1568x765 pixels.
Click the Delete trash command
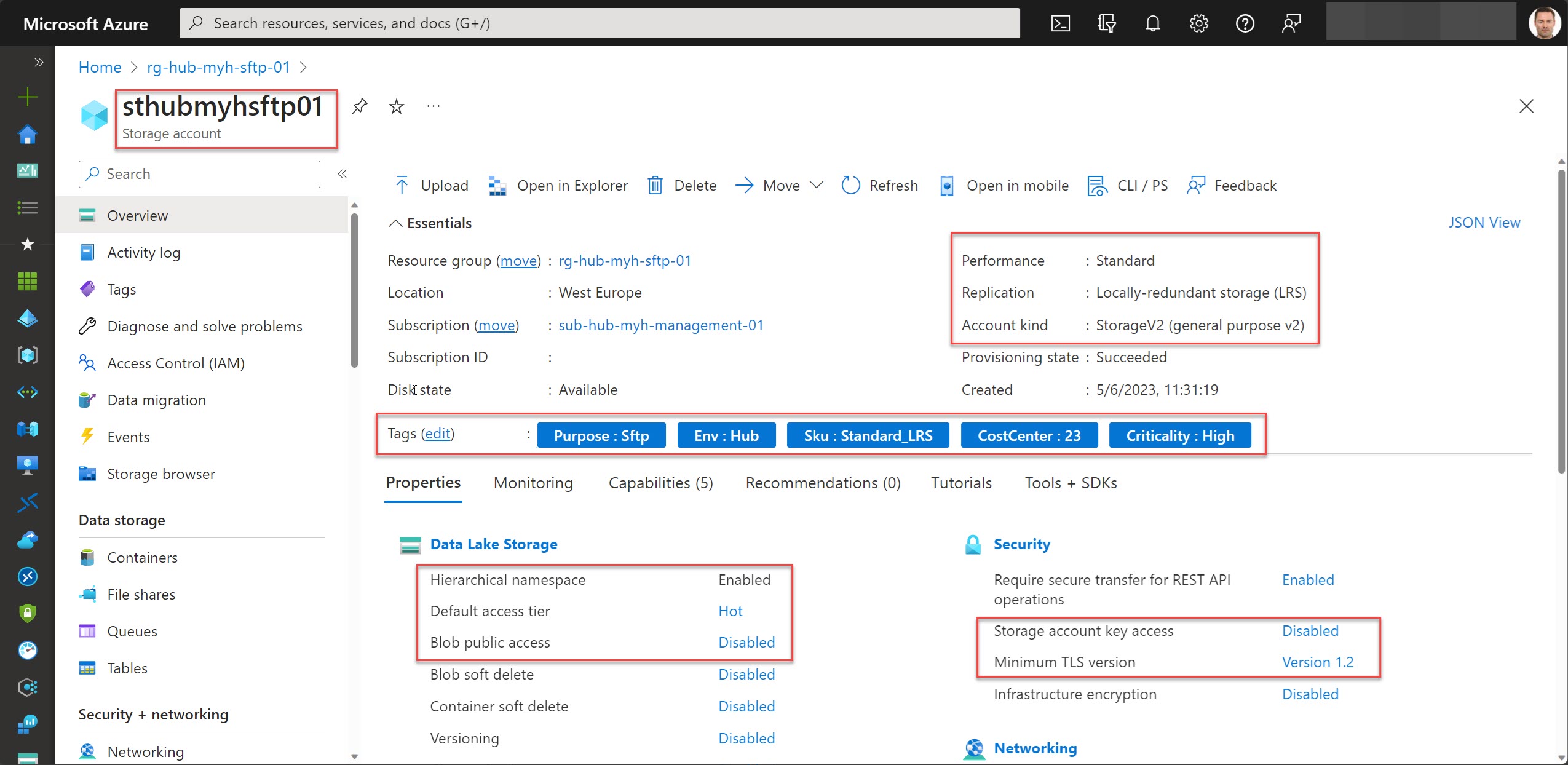click(x=683, y=185)
